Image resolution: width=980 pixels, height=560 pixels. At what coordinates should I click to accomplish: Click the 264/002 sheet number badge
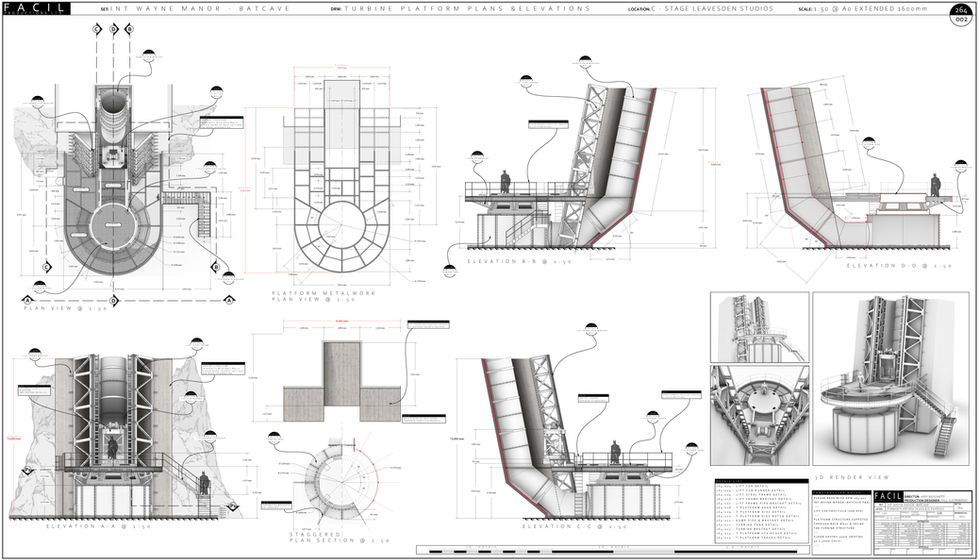pos(961,15)
